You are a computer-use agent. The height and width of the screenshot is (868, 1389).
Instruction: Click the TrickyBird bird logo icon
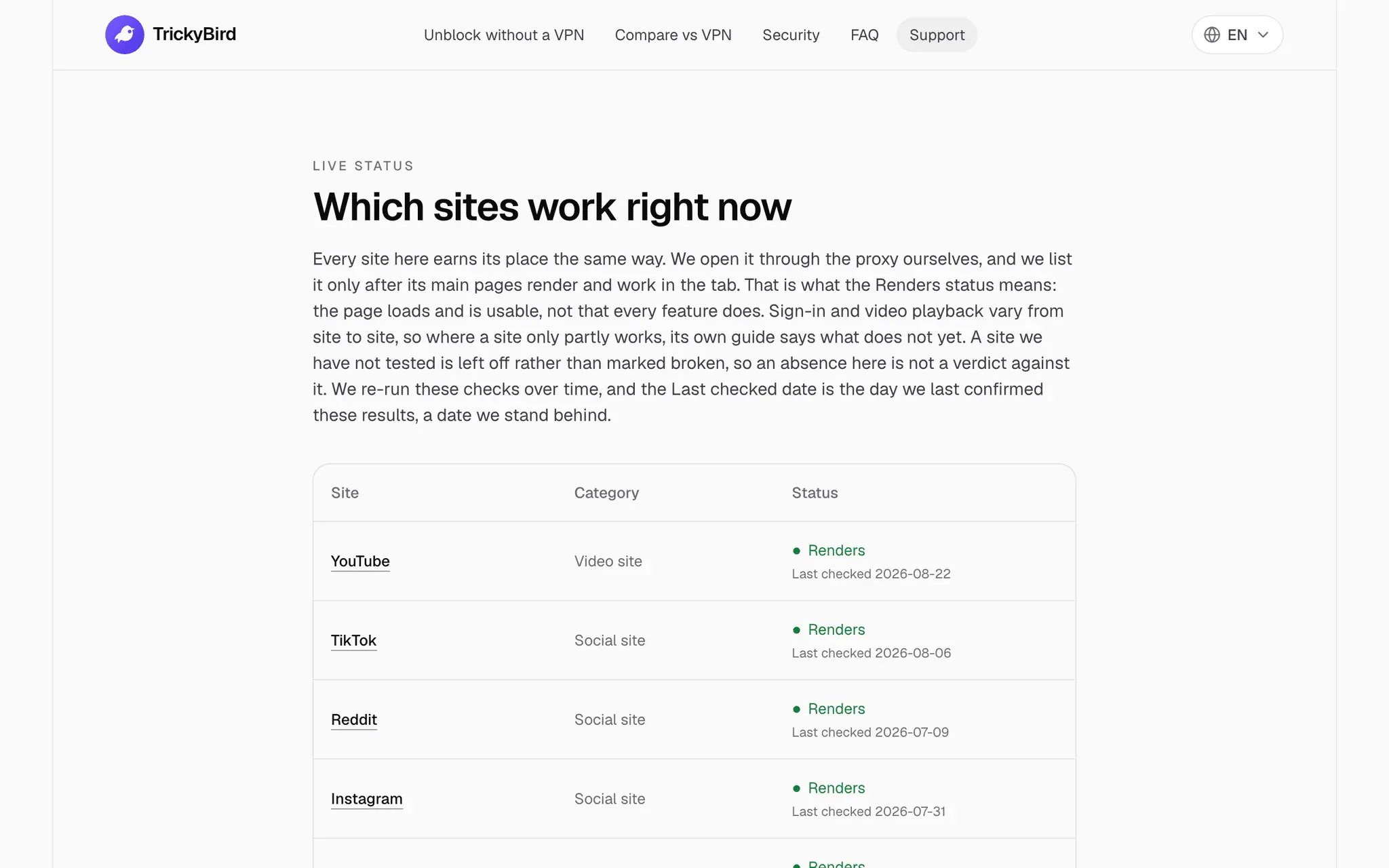coord(125,35)
